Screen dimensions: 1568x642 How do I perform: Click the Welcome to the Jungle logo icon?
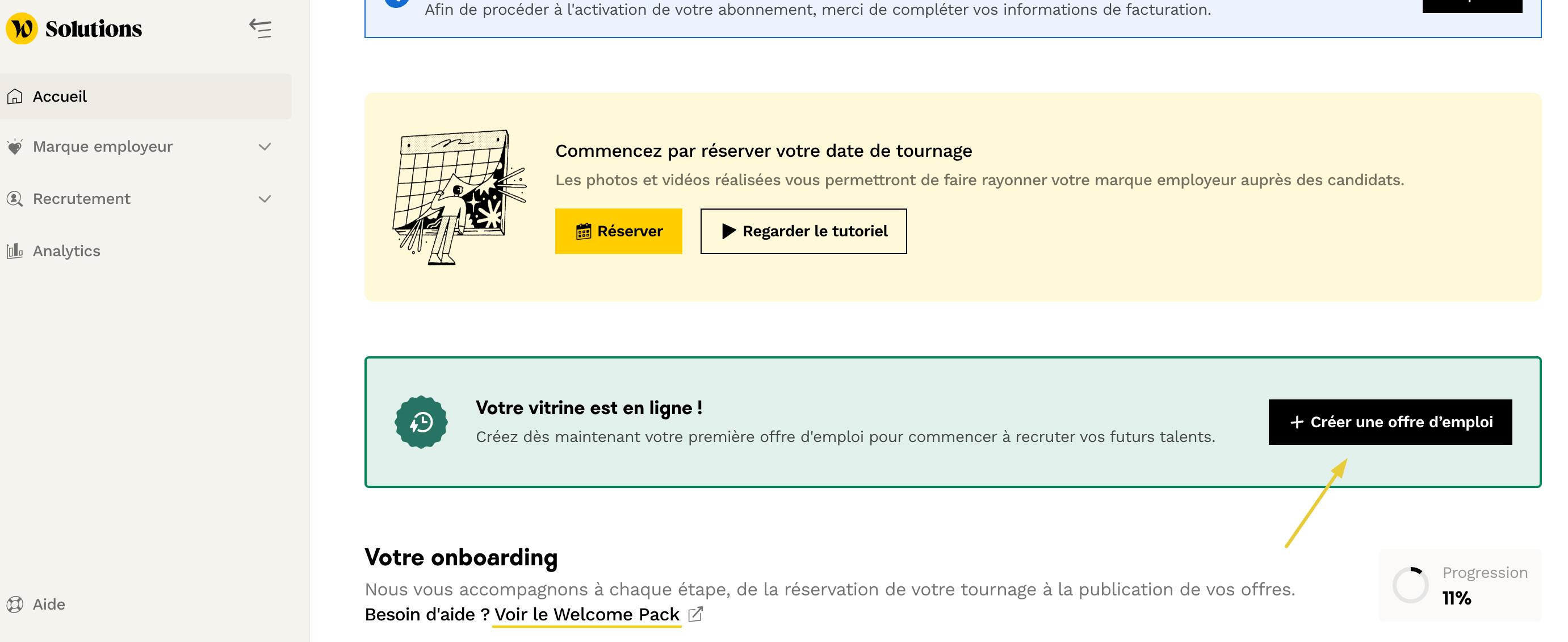click(22, 28)
